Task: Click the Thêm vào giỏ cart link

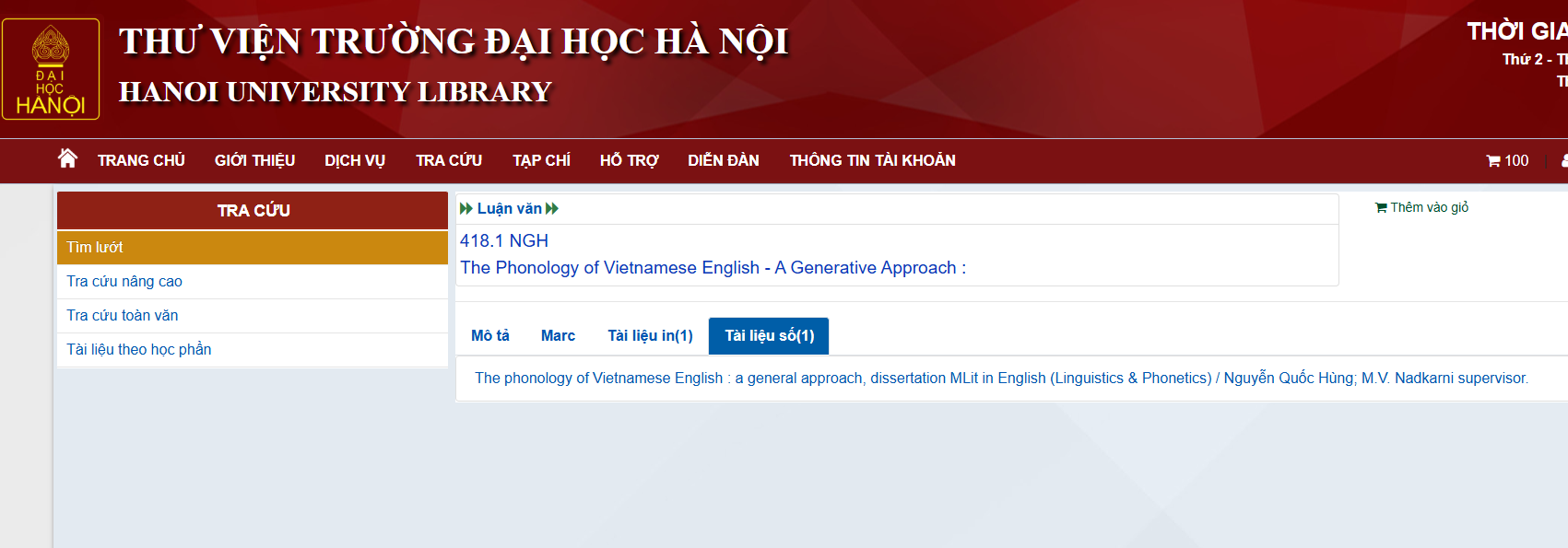Action: pyautogui.click(x=1421, y=207)
